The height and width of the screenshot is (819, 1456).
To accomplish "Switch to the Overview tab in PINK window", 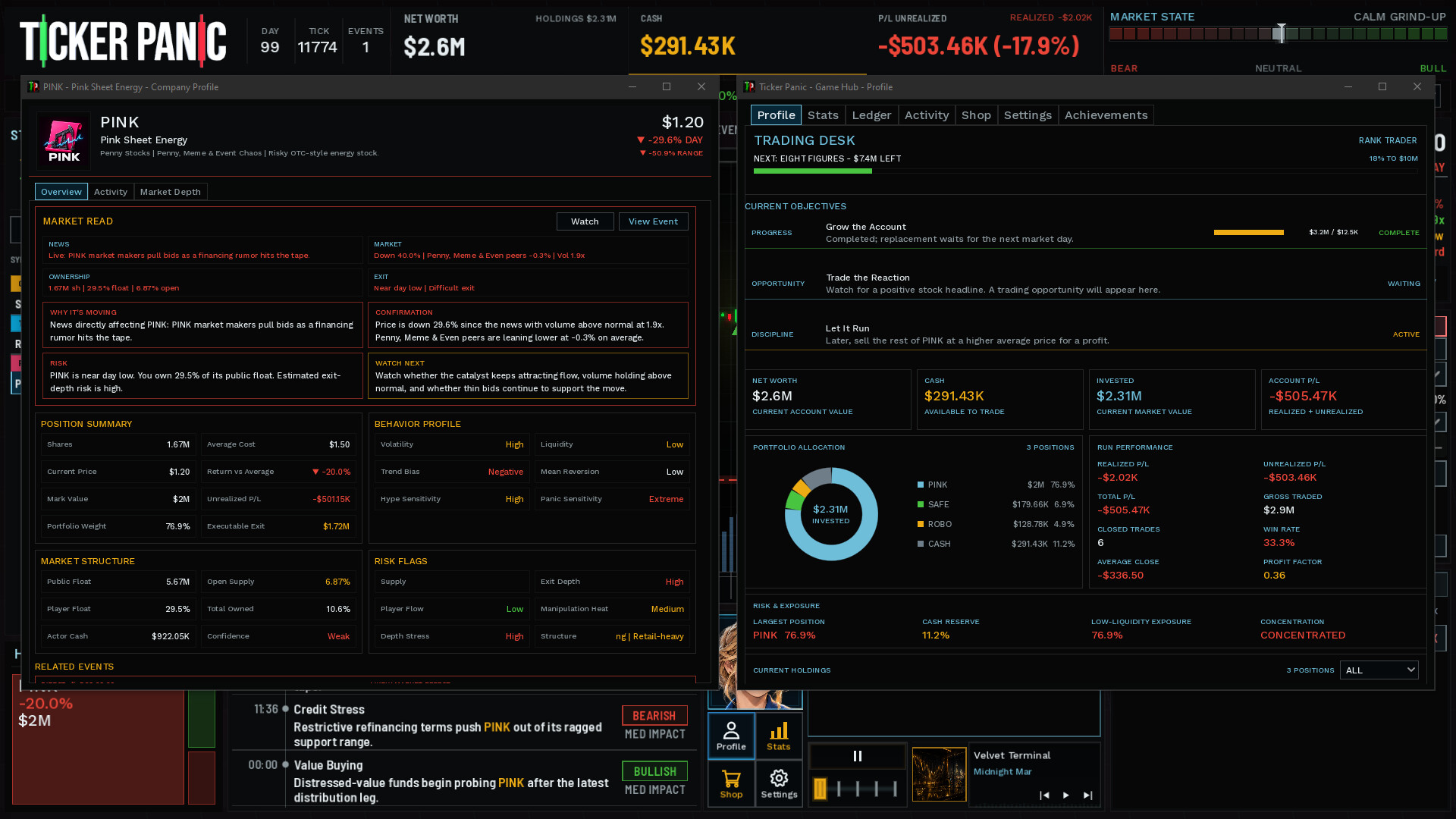I will (x=61, y=192).
